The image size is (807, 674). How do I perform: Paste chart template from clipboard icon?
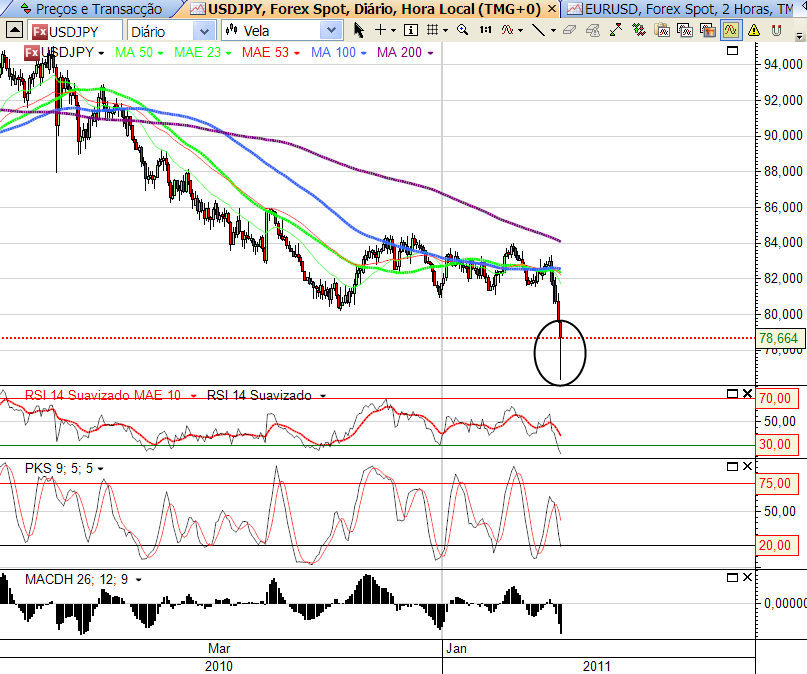(x=662, y=30)
